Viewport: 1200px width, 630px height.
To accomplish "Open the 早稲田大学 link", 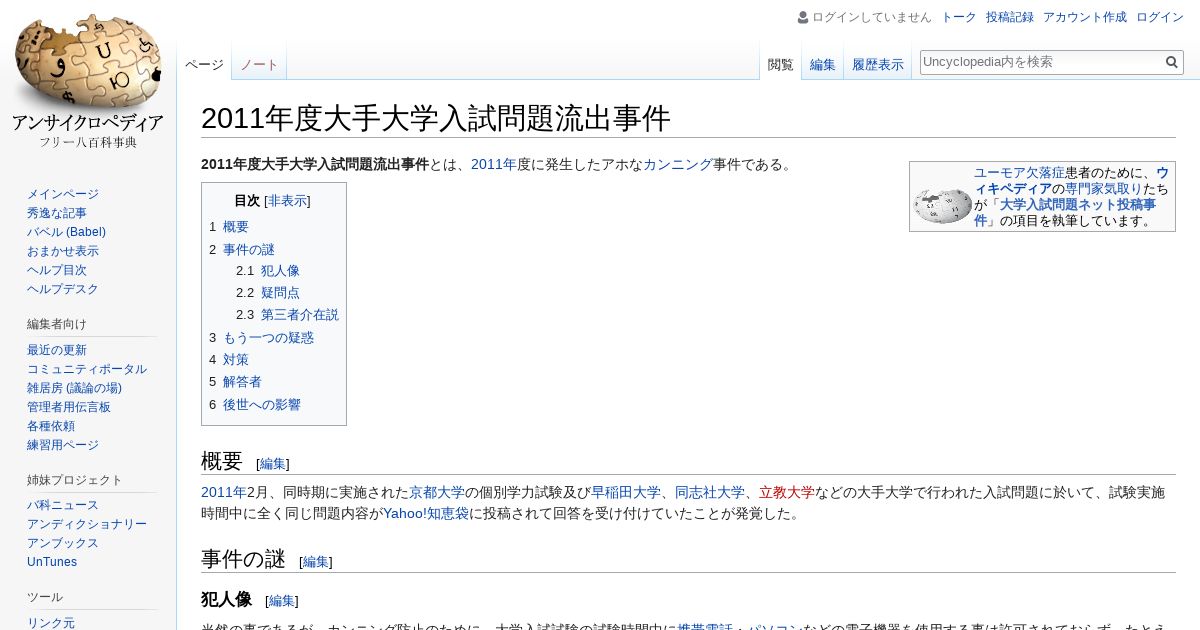I will (x=626, y=493).
